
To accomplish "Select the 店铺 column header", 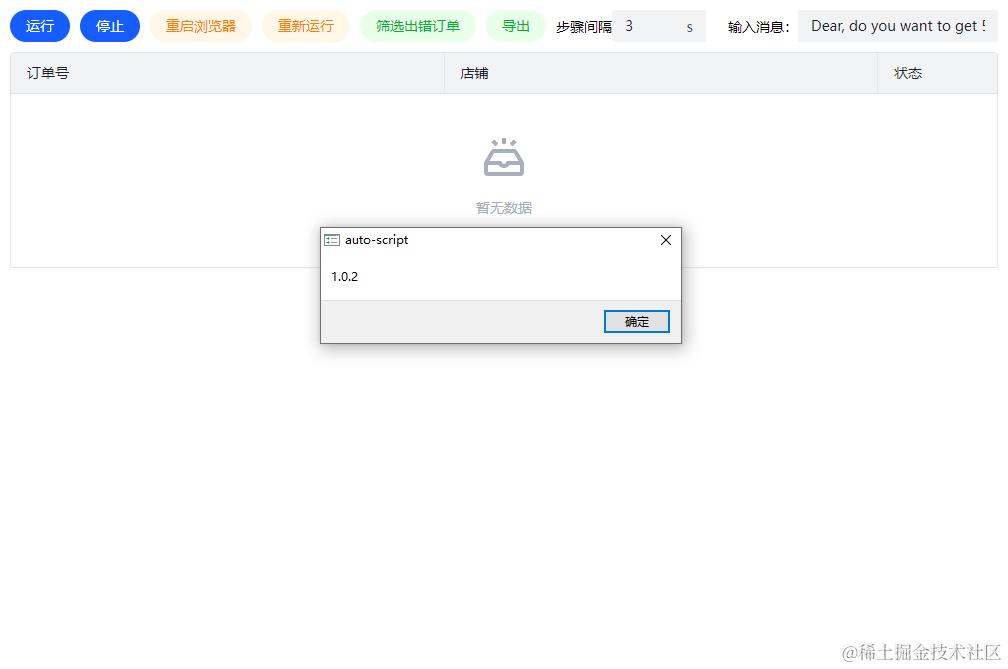I will pos(661,73).
